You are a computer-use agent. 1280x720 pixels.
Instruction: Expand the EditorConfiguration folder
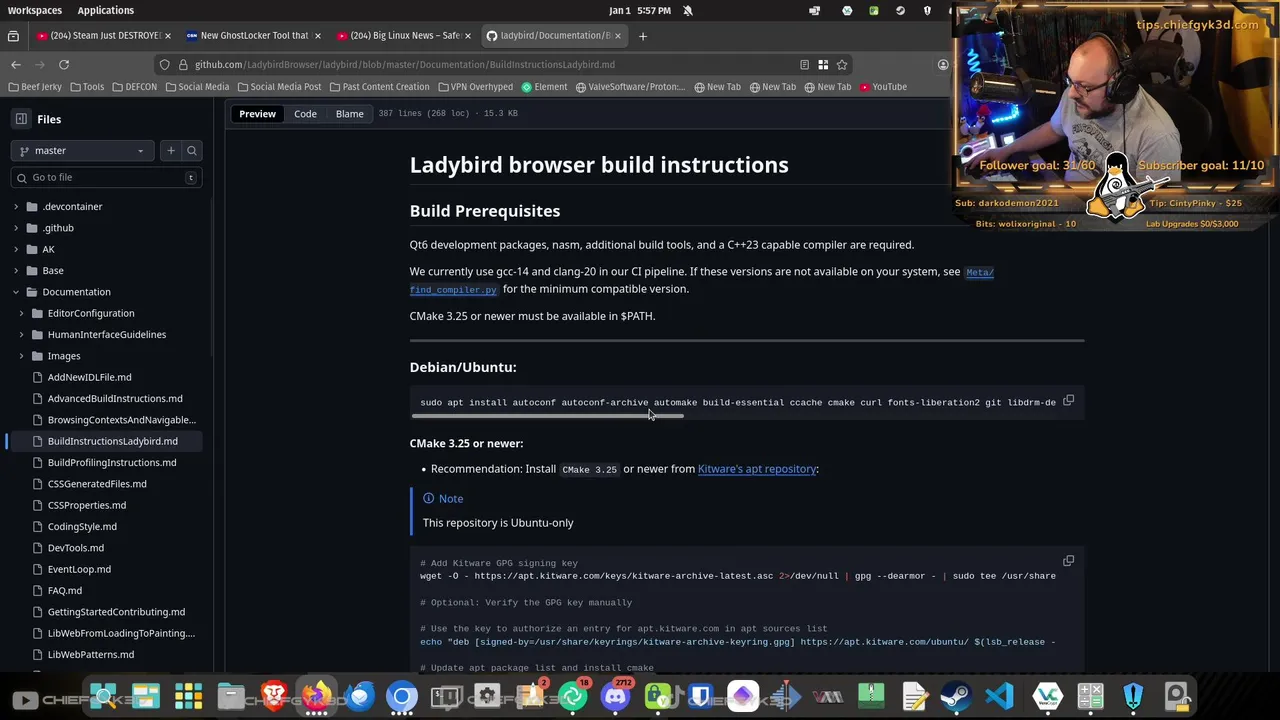(21, 313)
